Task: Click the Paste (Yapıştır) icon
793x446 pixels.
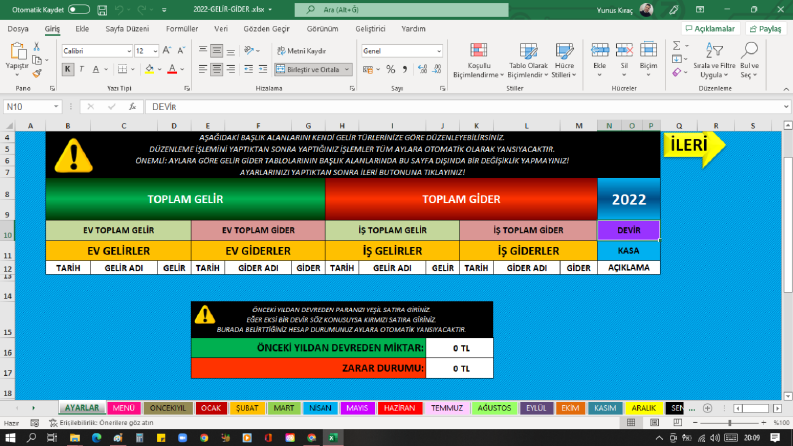Action: (17, 52)
